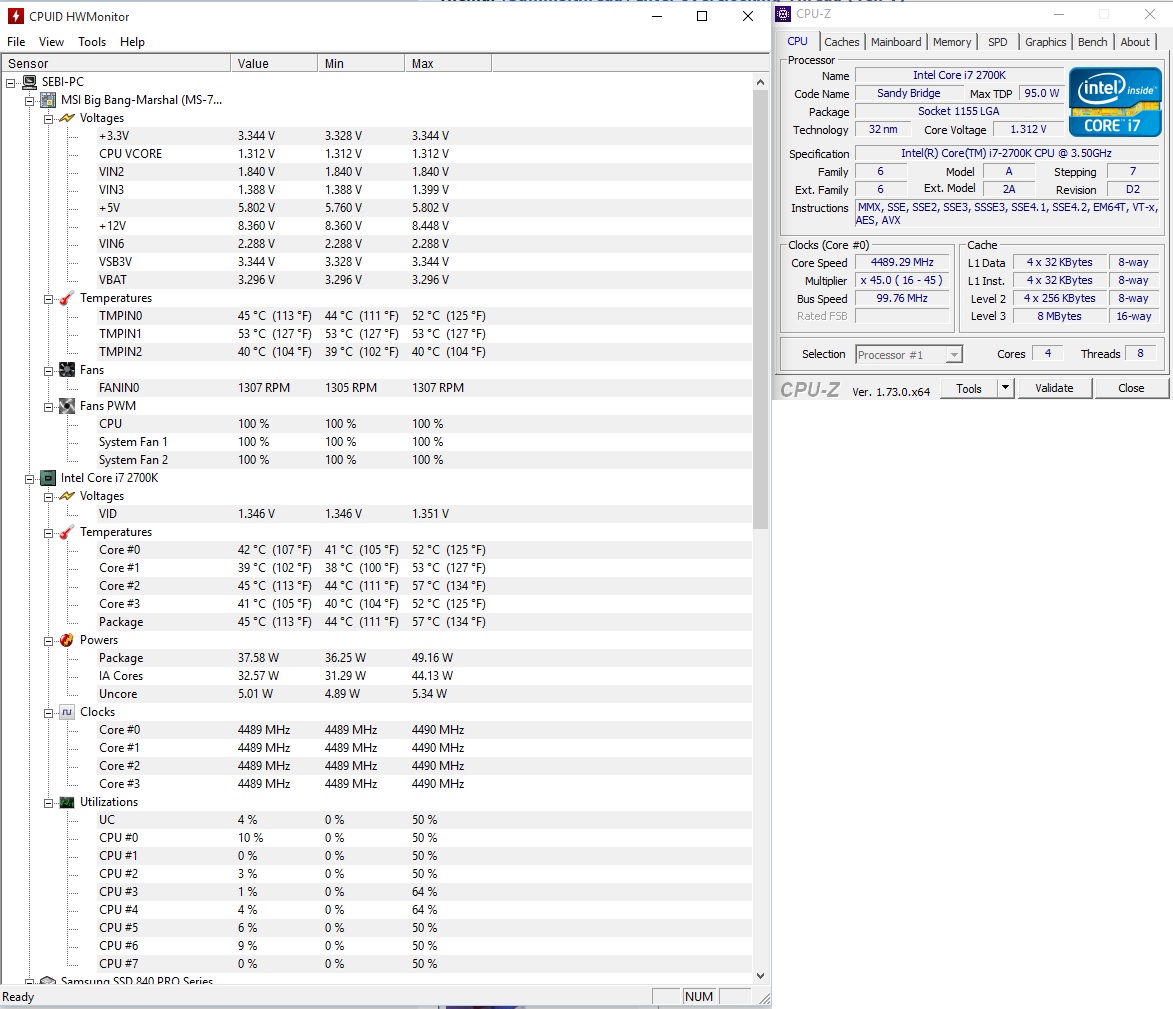Click the Powers flame icon
The image size is (1173, 1009).
point(67,640)
